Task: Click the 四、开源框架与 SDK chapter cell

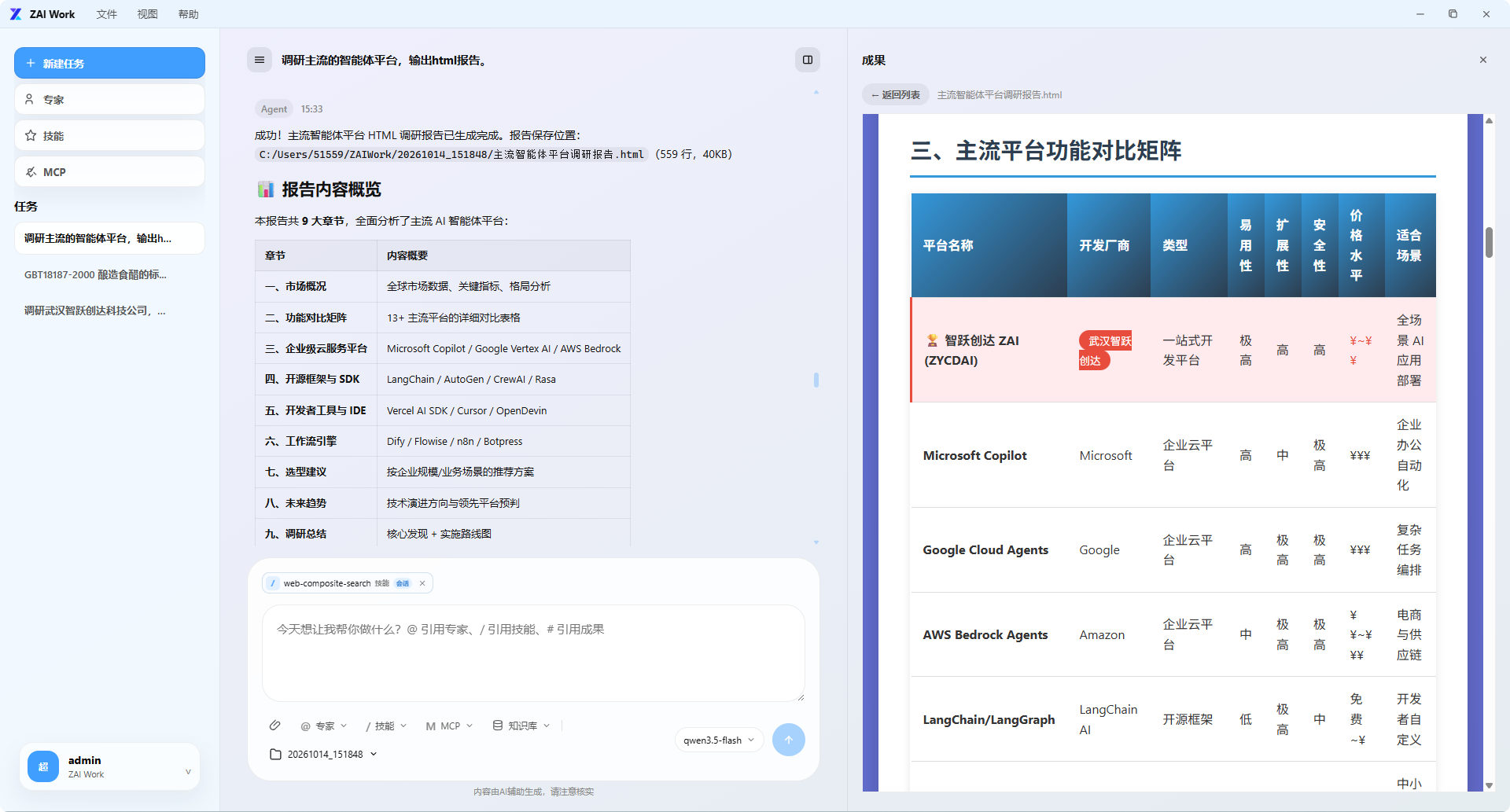Action: (316, 379)
